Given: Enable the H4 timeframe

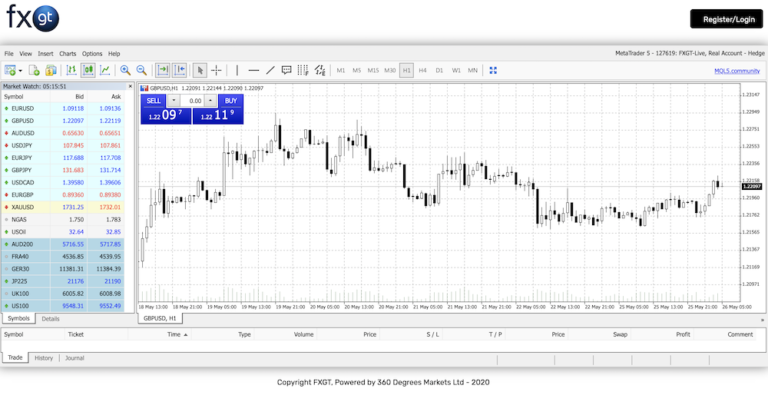Looking at the screenshot, I should (423, 70).
